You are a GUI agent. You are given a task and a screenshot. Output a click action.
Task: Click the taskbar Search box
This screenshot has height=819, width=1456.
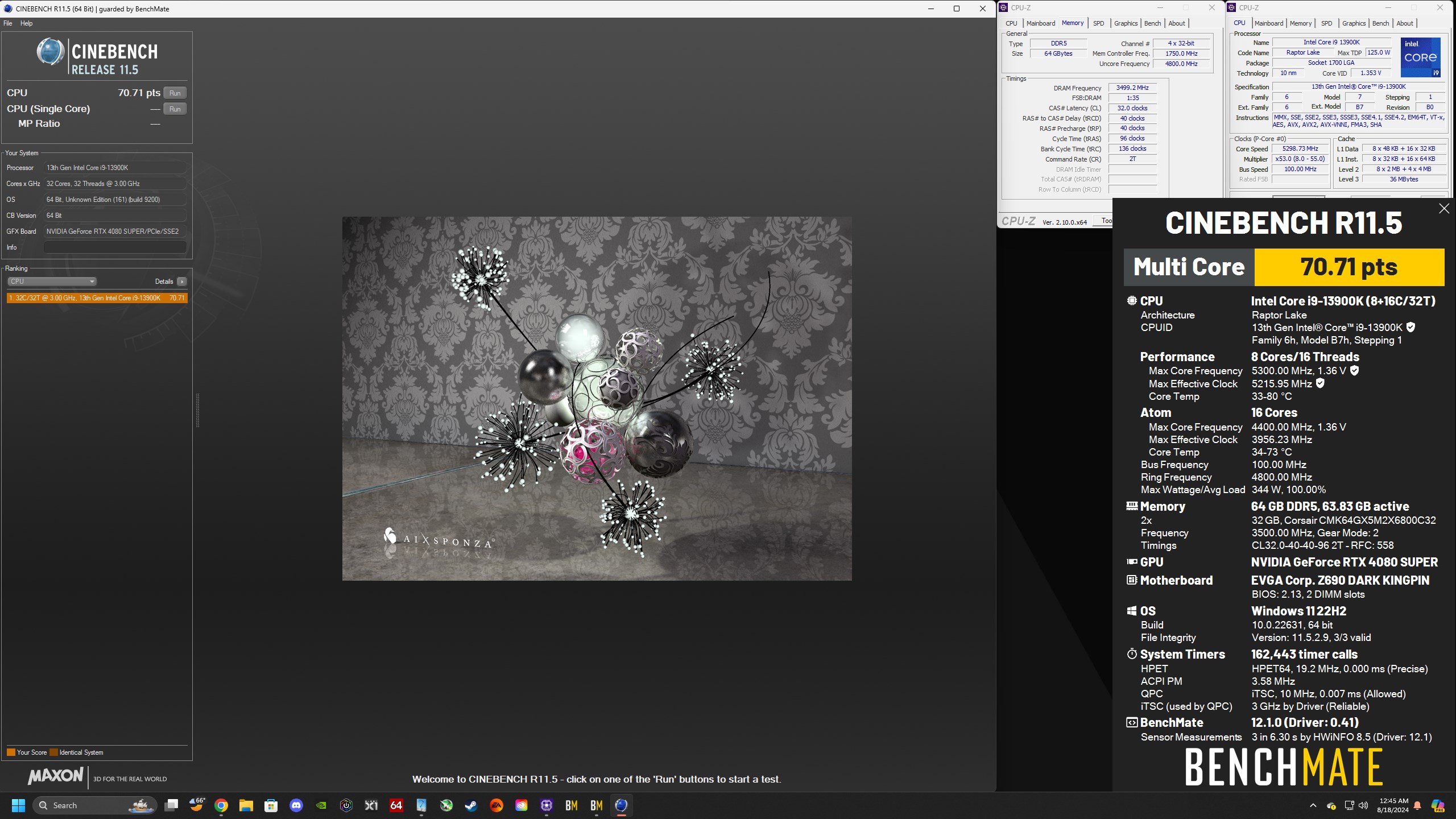click(x=94, y=805)
